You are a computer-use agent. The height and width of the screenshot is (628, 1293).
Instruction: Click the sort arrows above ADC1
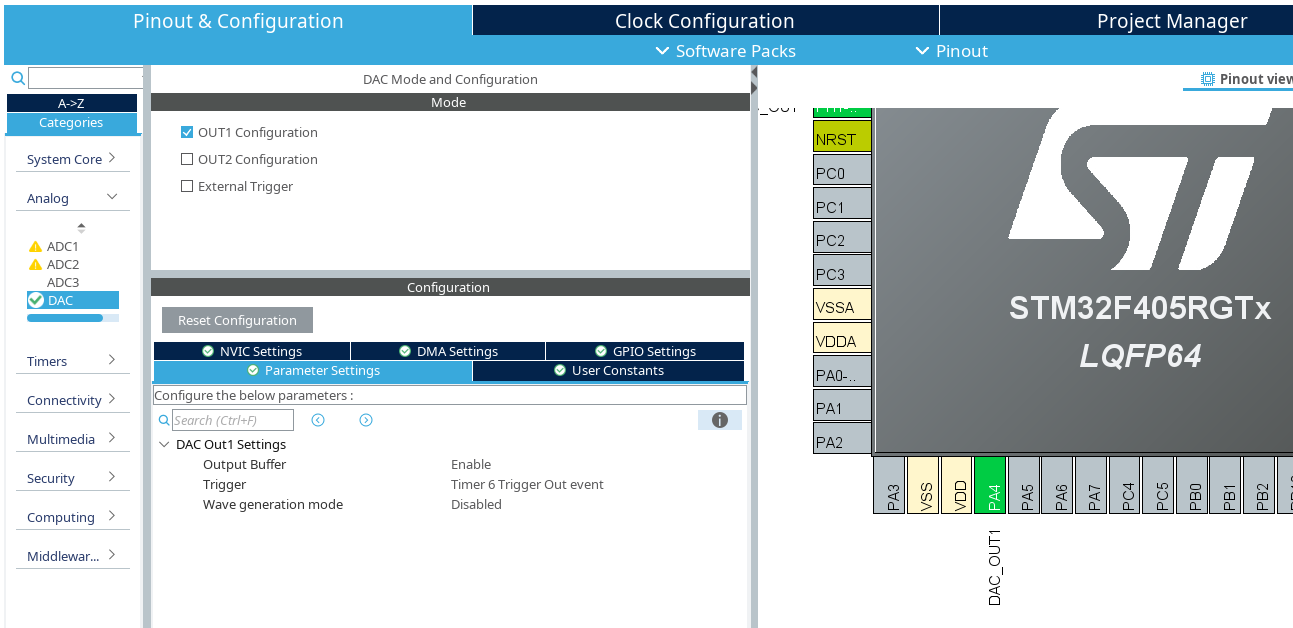(81, 228)
